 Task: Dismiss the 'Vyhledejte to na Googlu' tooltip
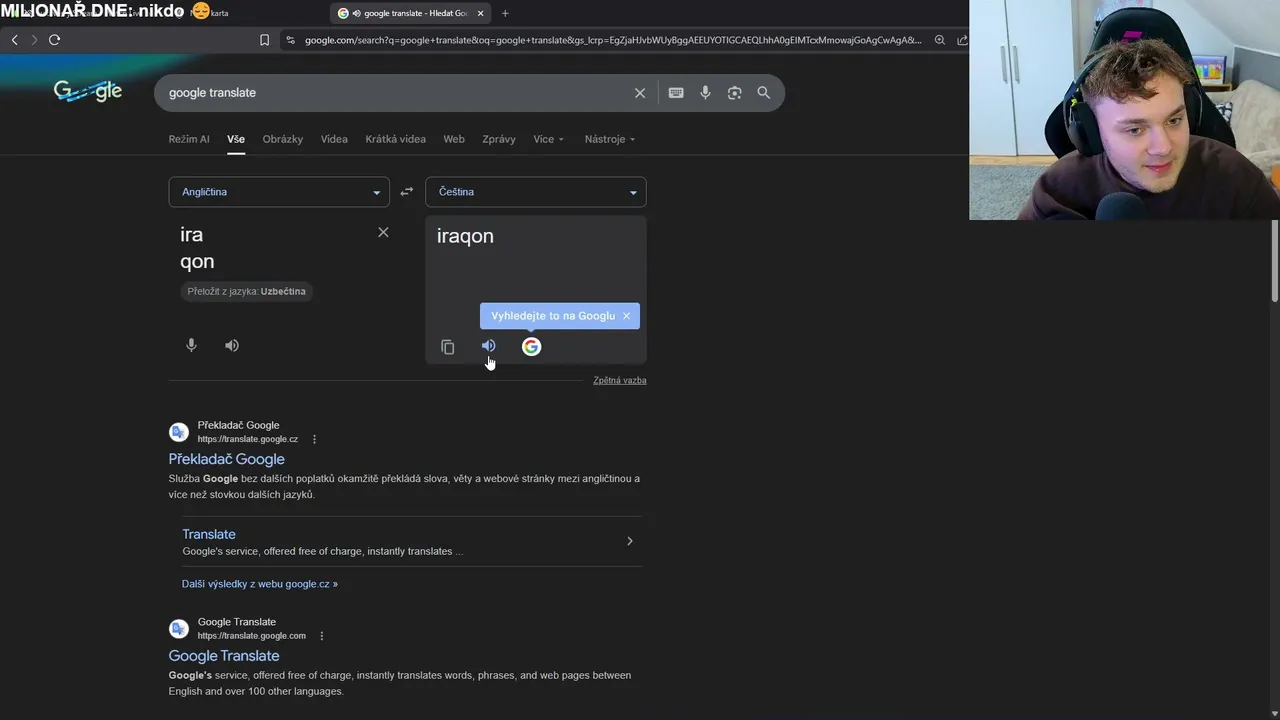point(627,316)
